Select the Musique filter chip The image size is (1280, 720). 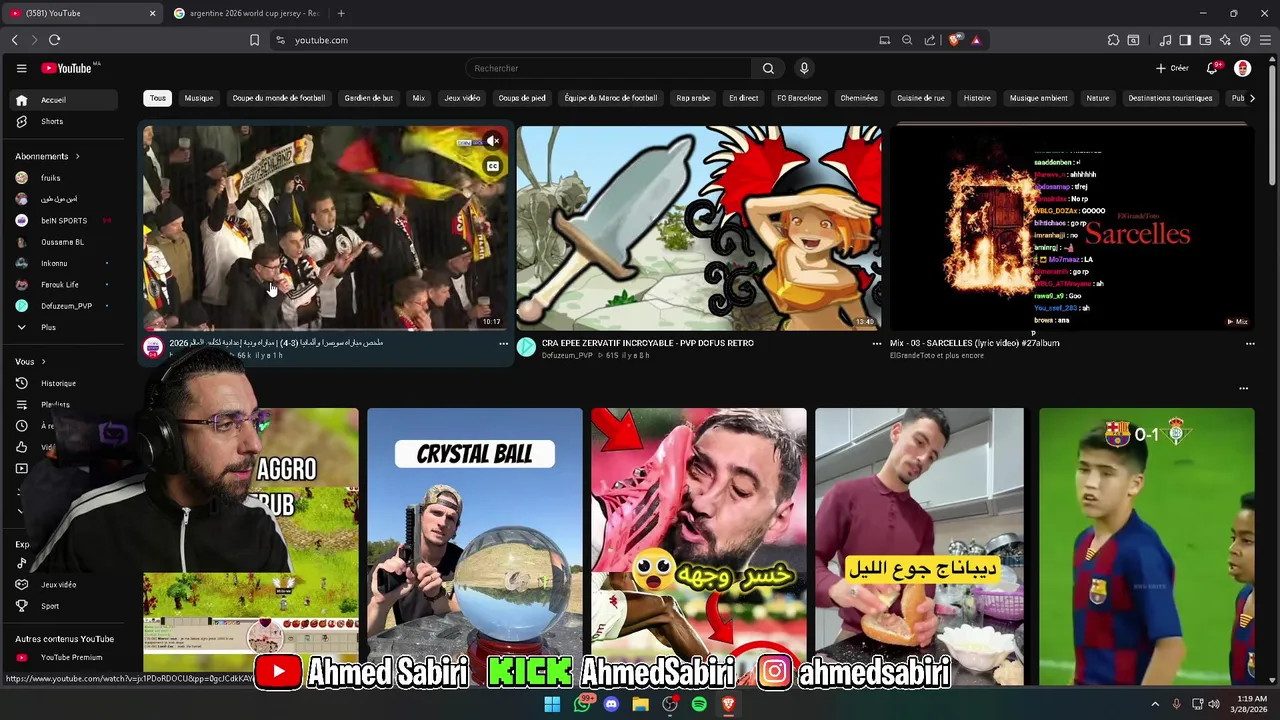point(199,98)
